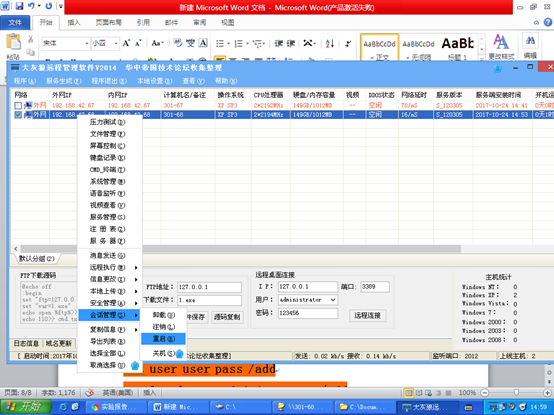554x415 pixels.
Task: Click the Multilevel List icon
Action: tap(259, 43)
